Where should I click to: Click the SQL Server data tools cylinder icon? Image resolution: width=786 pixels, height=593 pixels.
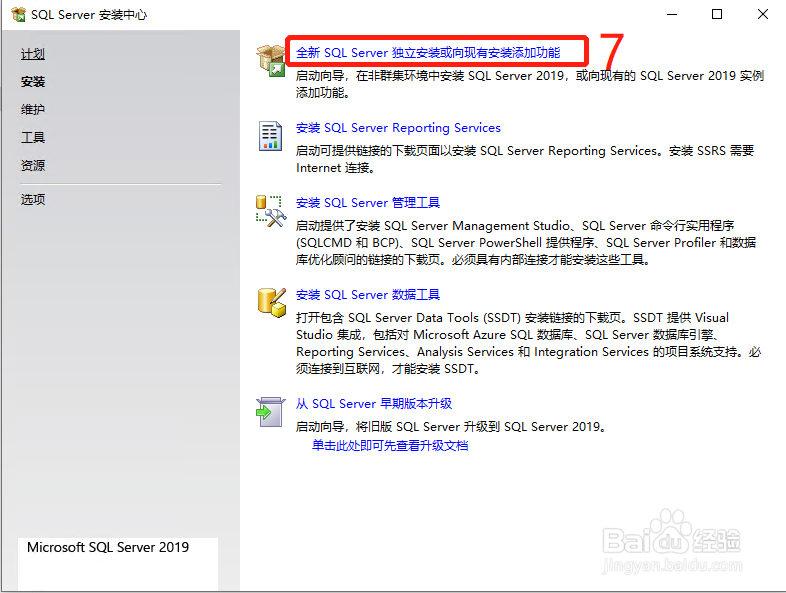pos(272,303)
